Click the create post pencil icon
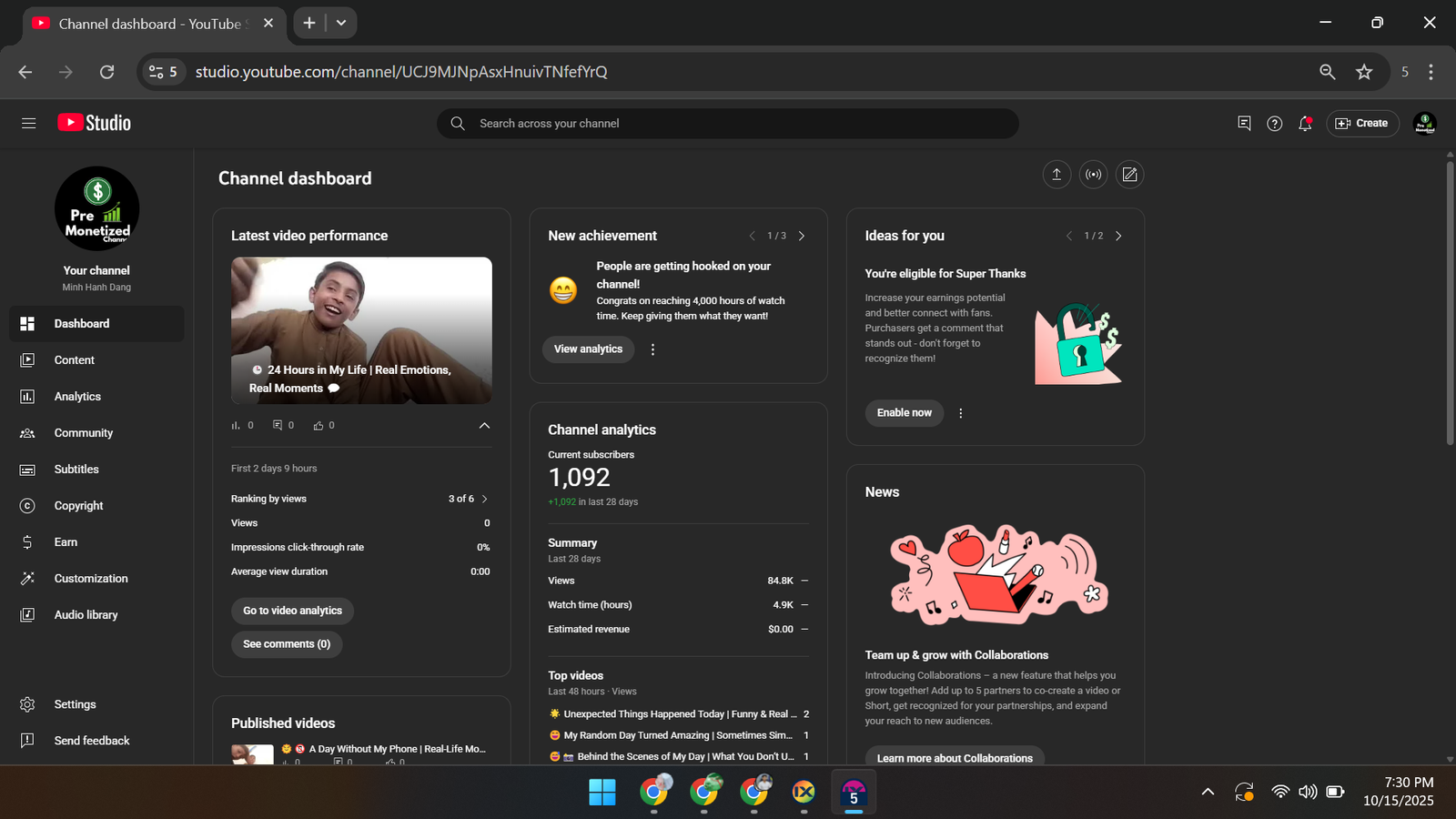Screen dimensions: 1456x819 (x=1129, y=175)
